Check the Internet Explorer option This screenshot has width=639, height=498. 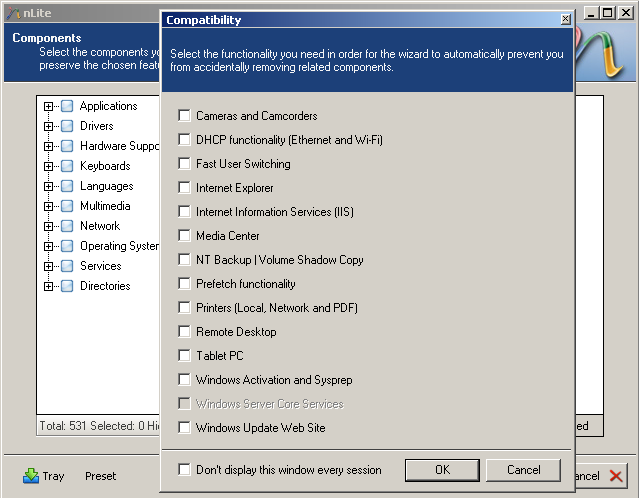pyautogui.click(x=184, y=188)
